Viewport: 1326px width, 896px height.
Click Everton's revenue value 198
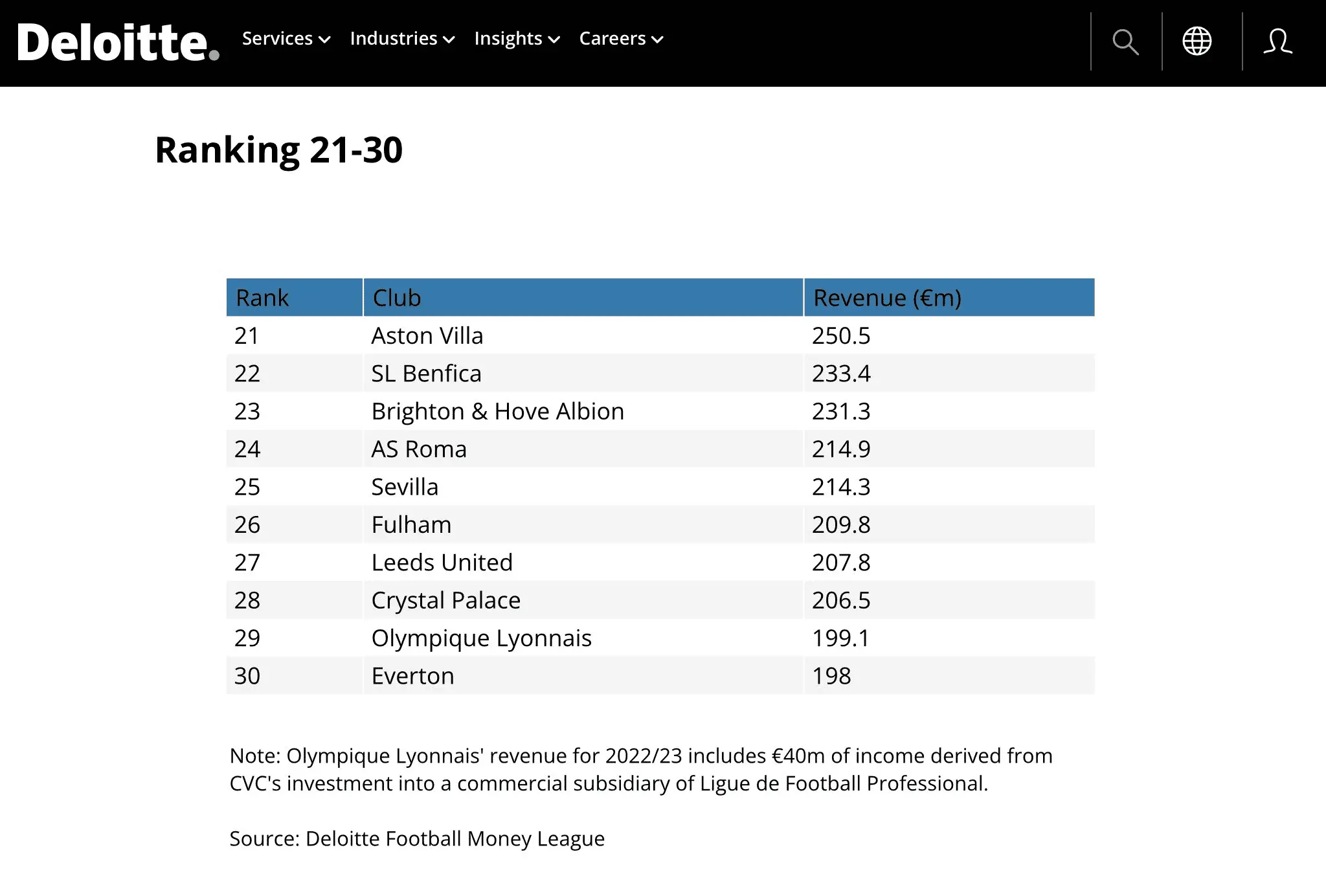(x=831, y=676)
